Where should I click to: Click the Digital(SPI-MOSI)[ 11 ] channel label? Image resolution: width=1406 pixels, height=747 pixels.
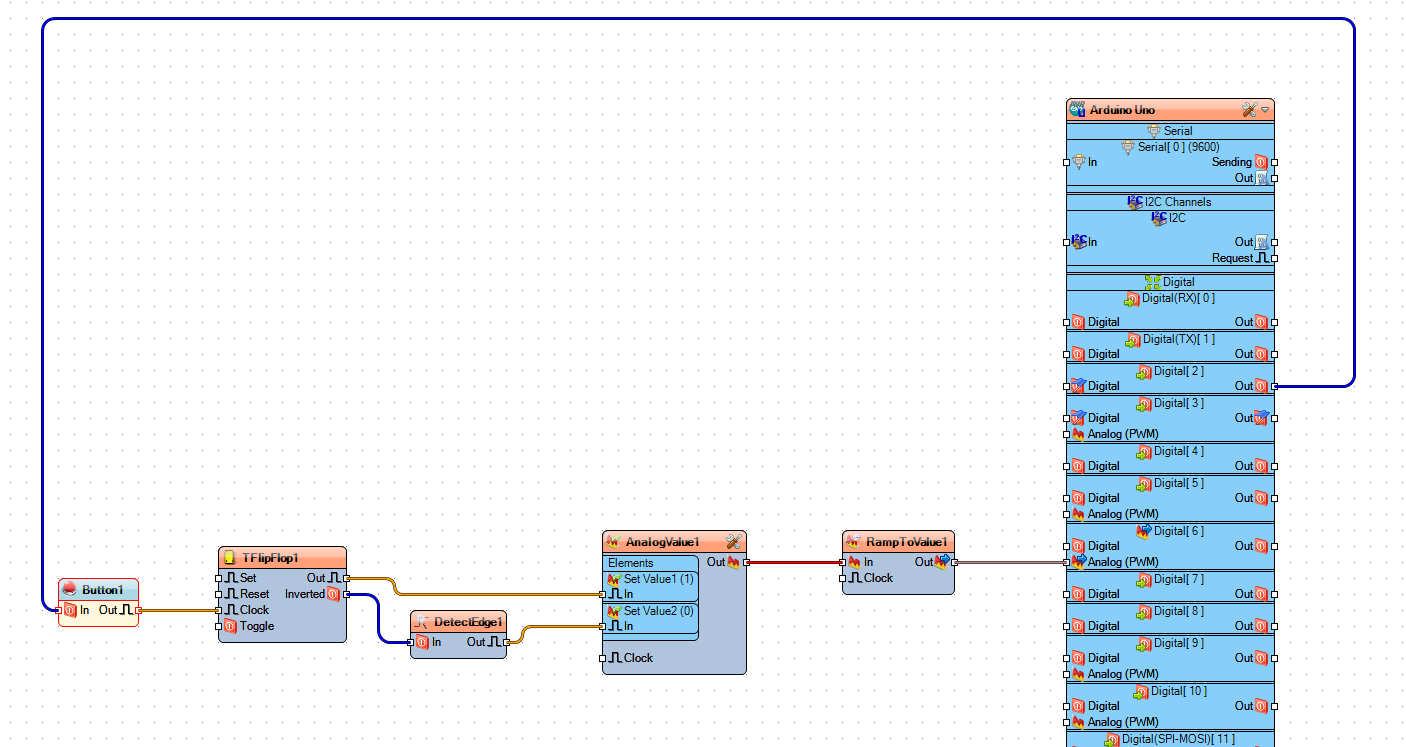coord(1178,739)
